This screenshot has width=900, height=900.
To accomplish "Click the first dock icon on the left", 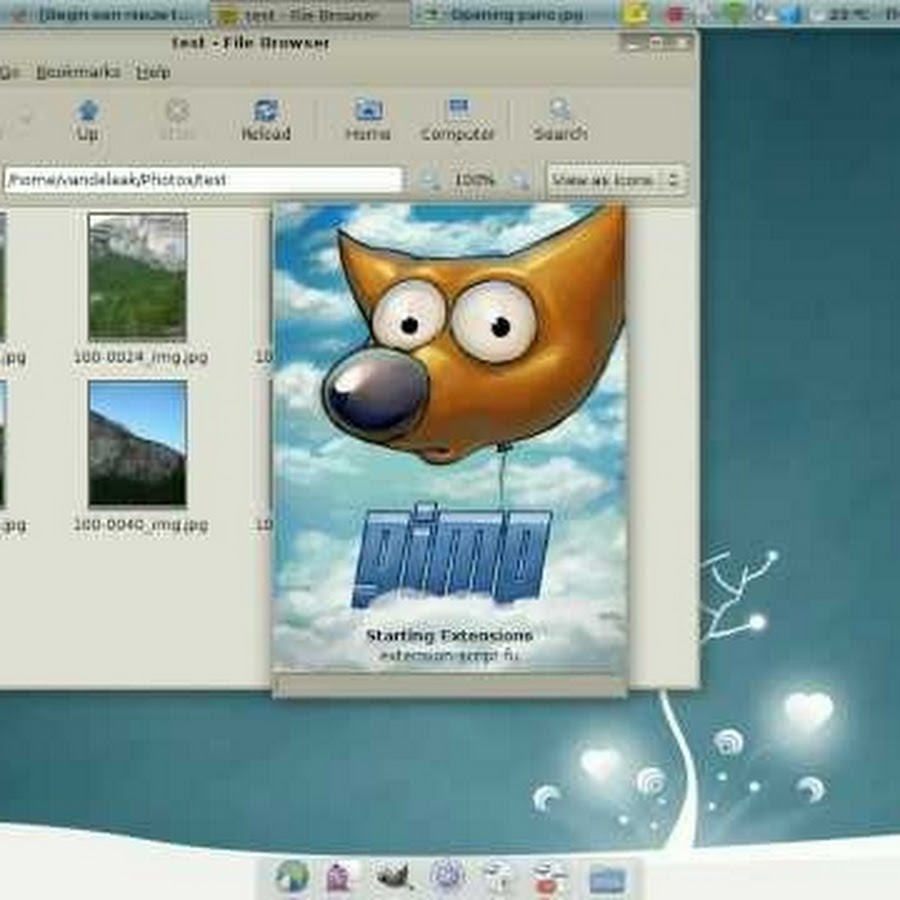I will [292, 876].
